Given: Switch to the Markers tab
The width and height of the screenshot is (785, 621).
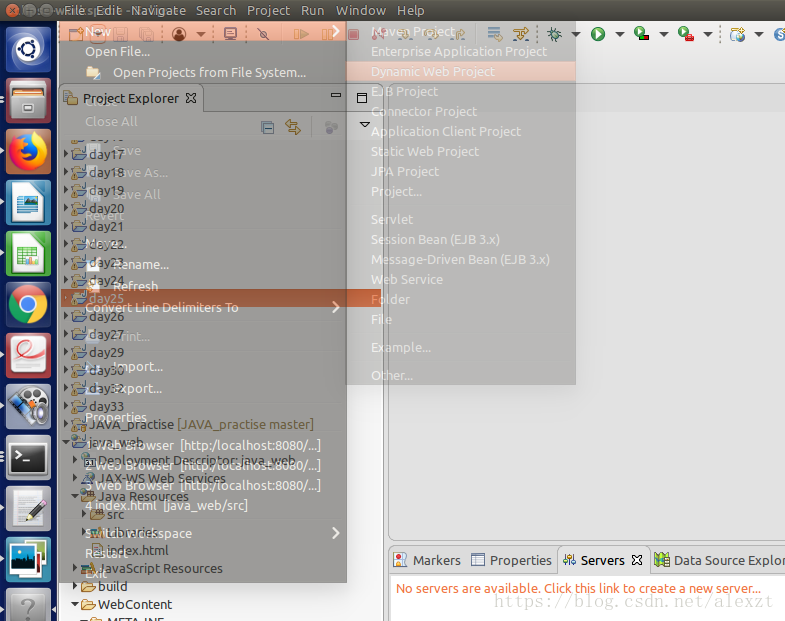Looking at the screenshot, I should (x=427, y=560).
